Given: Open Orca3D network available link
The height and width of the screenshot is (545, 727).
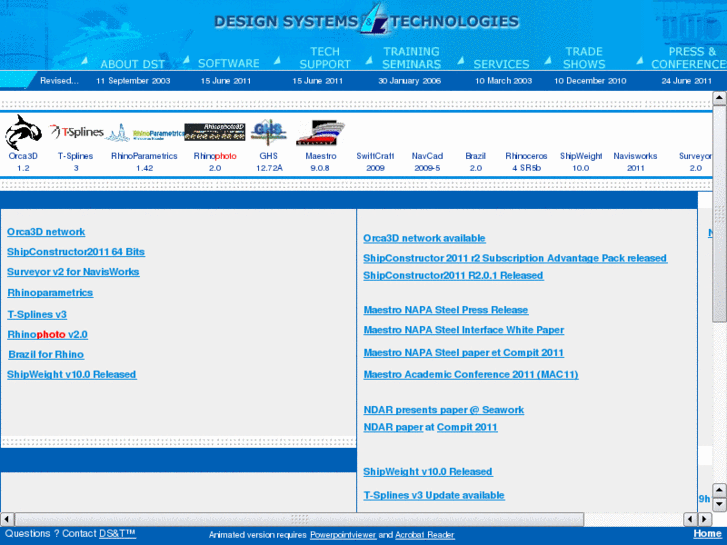Looking at the screenshot, I should coord(424,238).
